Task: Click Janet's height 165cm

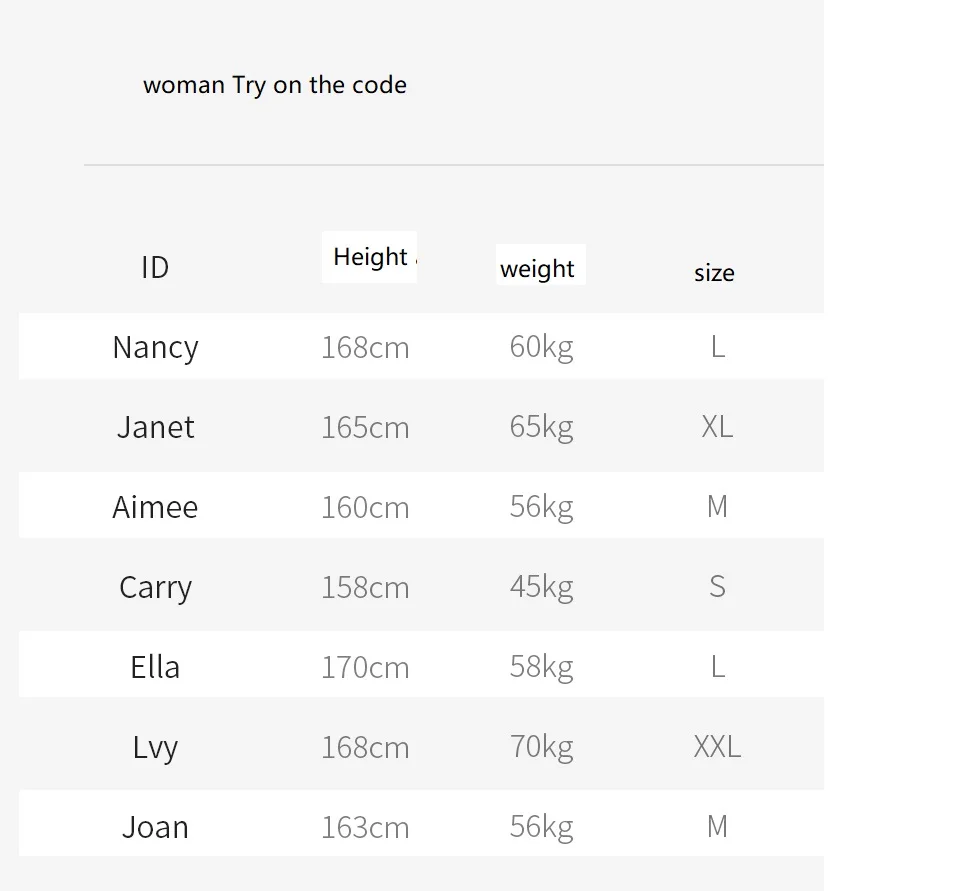Action: (365, 427)
